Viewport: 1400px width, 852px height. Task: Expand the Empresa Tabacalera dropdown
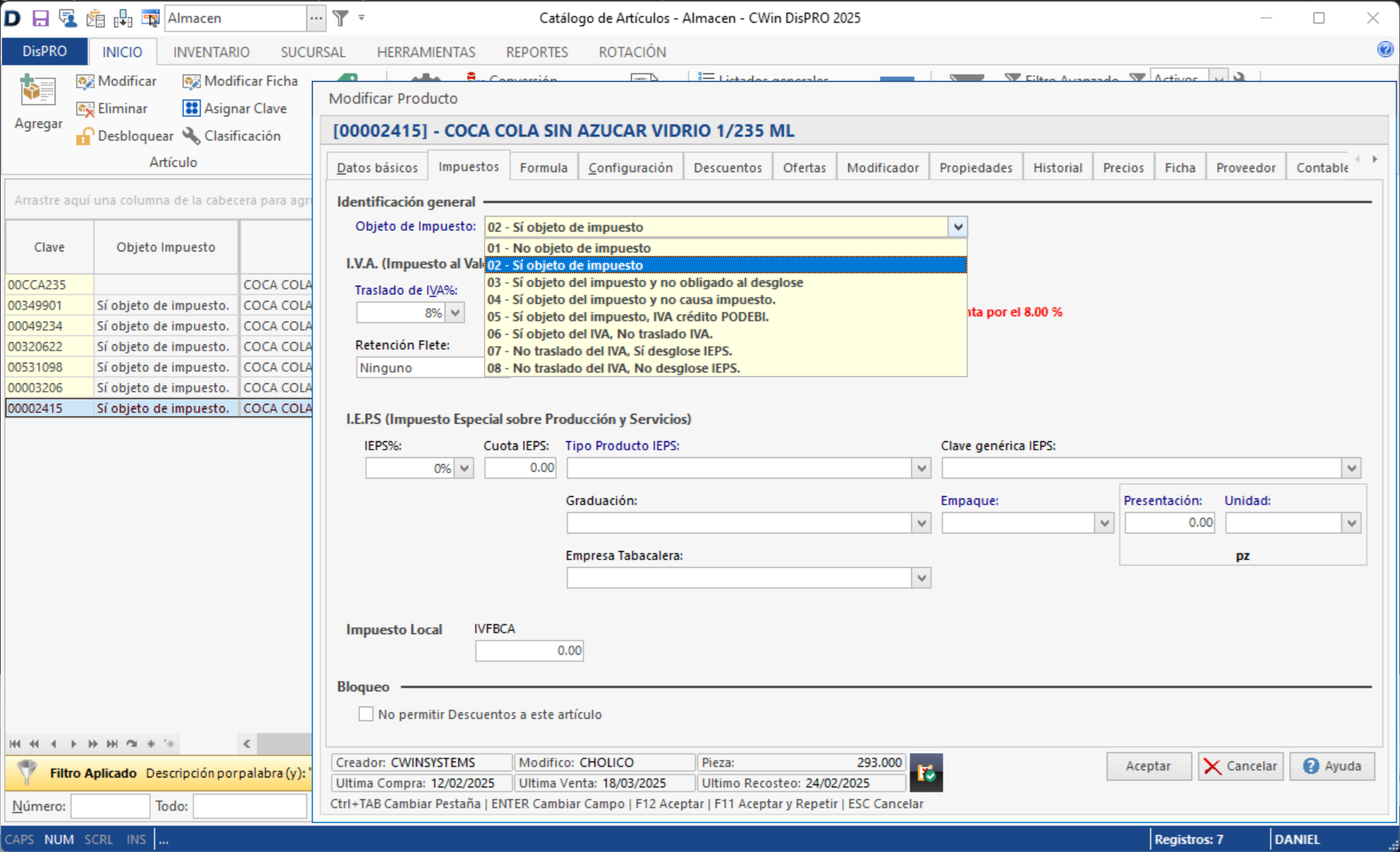pos(921,578)
